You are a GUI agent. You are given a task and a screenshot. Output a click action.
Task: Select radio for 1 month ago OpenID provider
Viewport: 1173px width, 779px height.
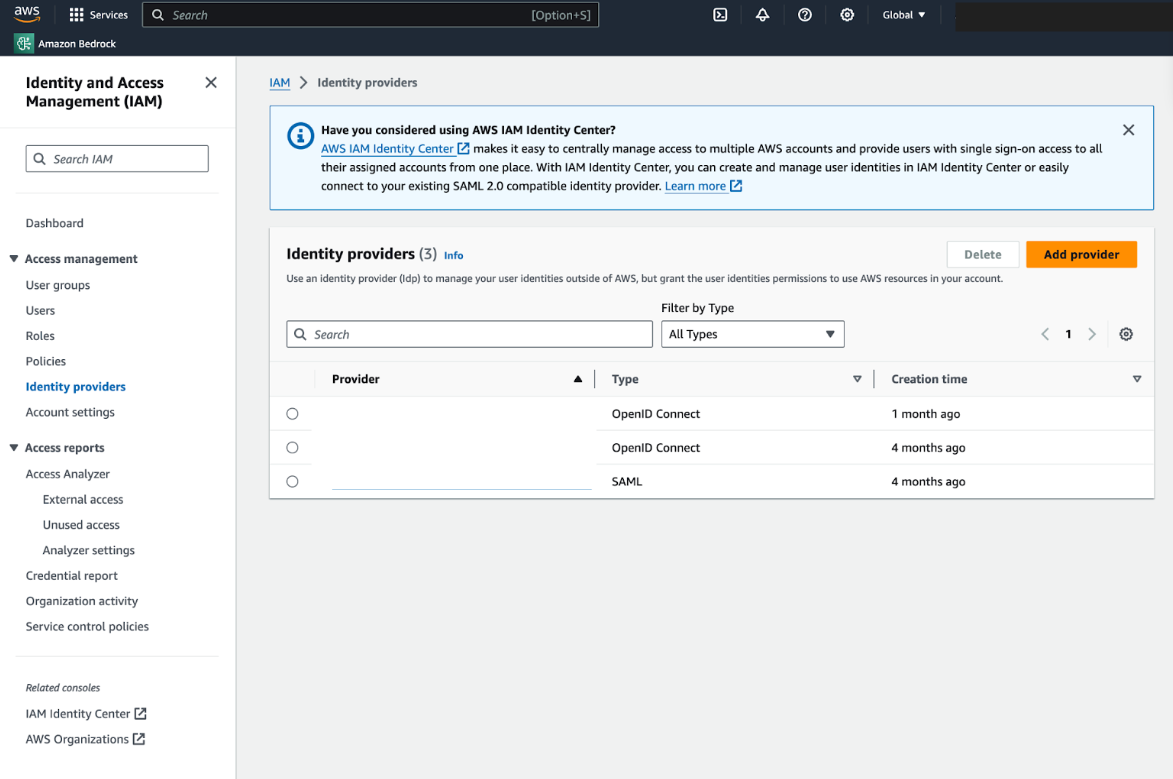[x=293, y=414]
